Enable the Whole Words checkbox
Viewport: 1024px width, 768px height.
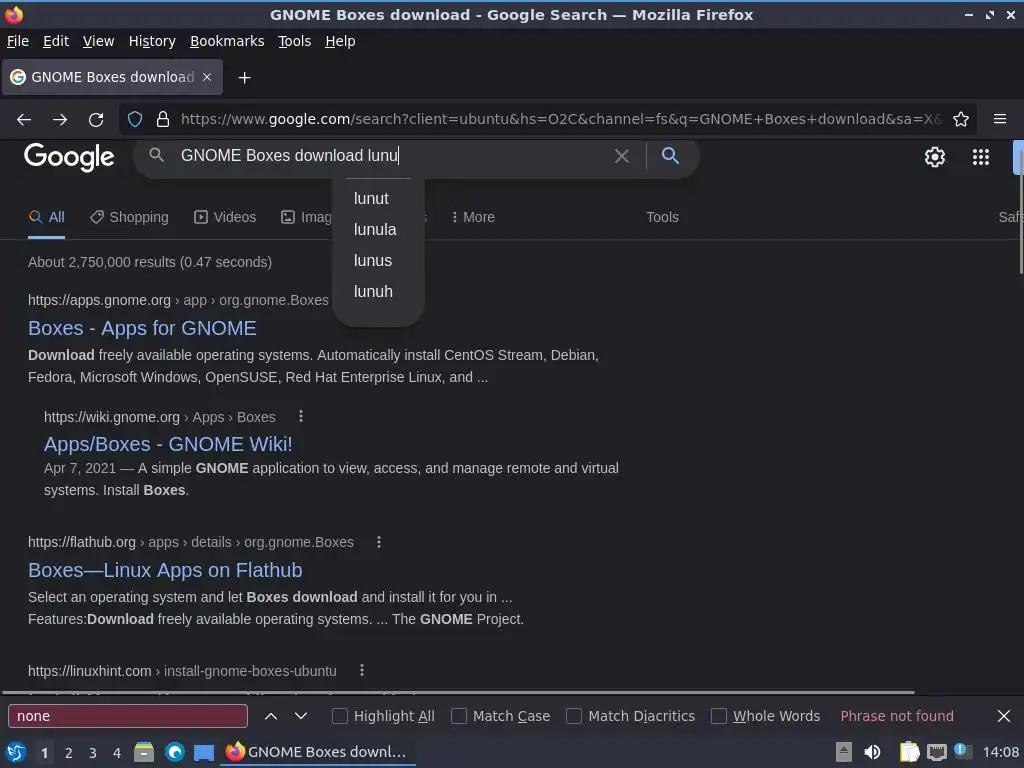[718, 716]
